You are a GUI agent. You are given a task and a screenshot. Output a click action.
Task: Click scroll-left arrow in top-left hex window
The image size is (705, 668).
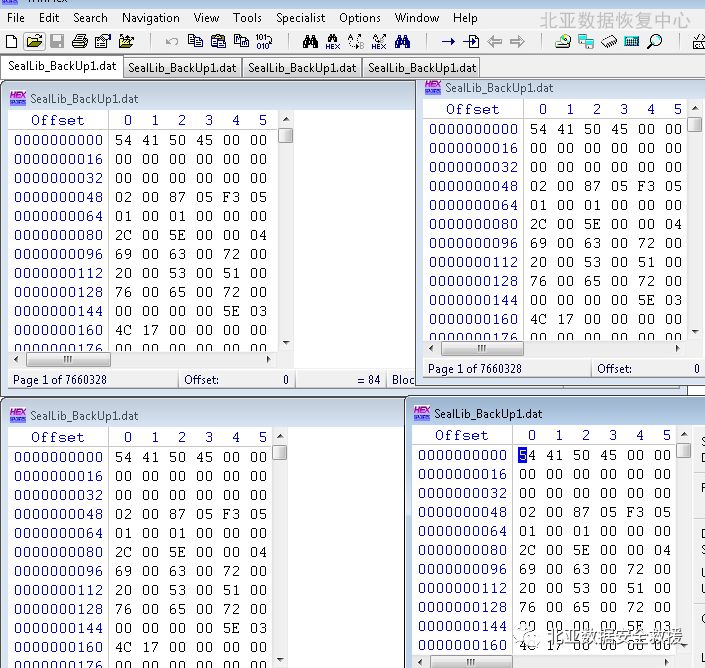click(16, 359)
